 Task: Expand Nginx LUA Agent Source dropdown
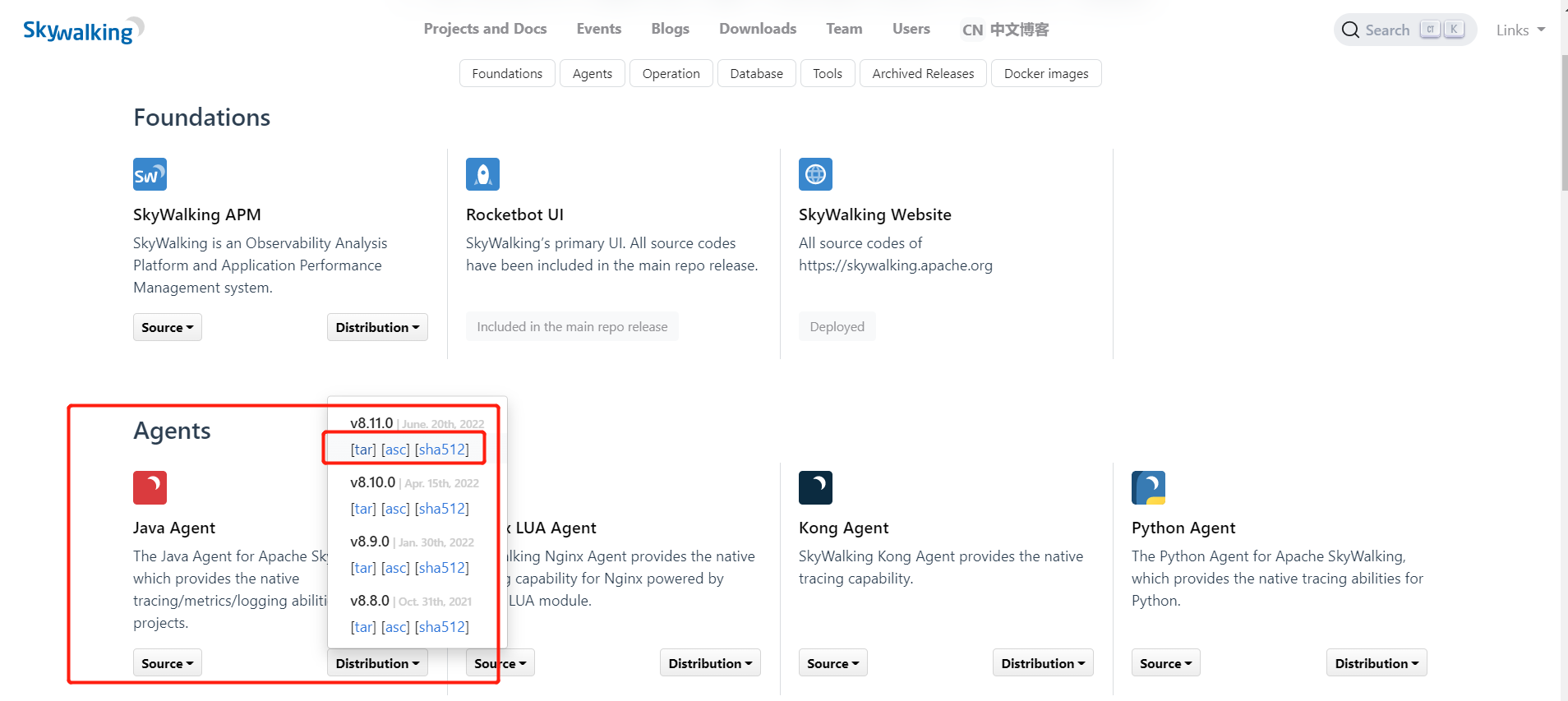click(500, 663)
